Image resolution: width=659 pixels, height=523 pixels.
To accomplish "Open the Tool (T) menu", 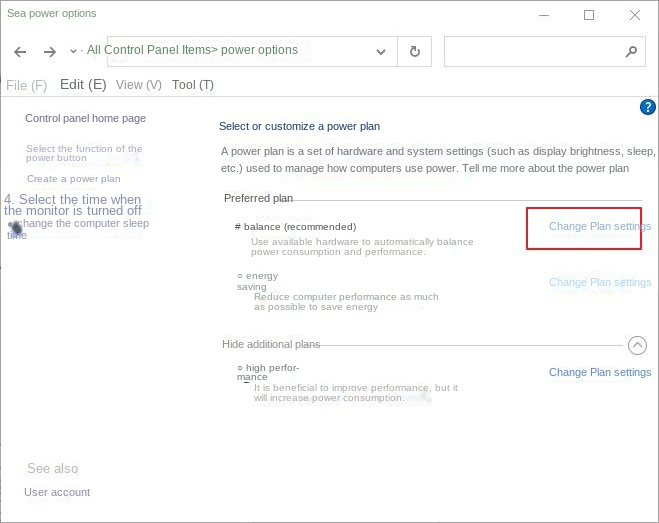I will (193, 85).
